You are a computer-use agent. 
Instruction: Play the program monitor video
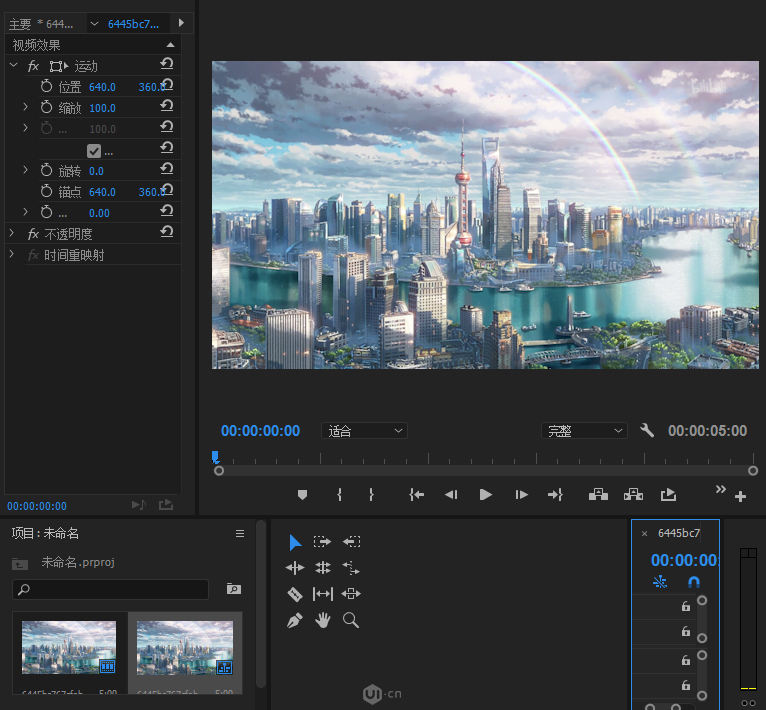pyautogui.click(x=485, y=495)
